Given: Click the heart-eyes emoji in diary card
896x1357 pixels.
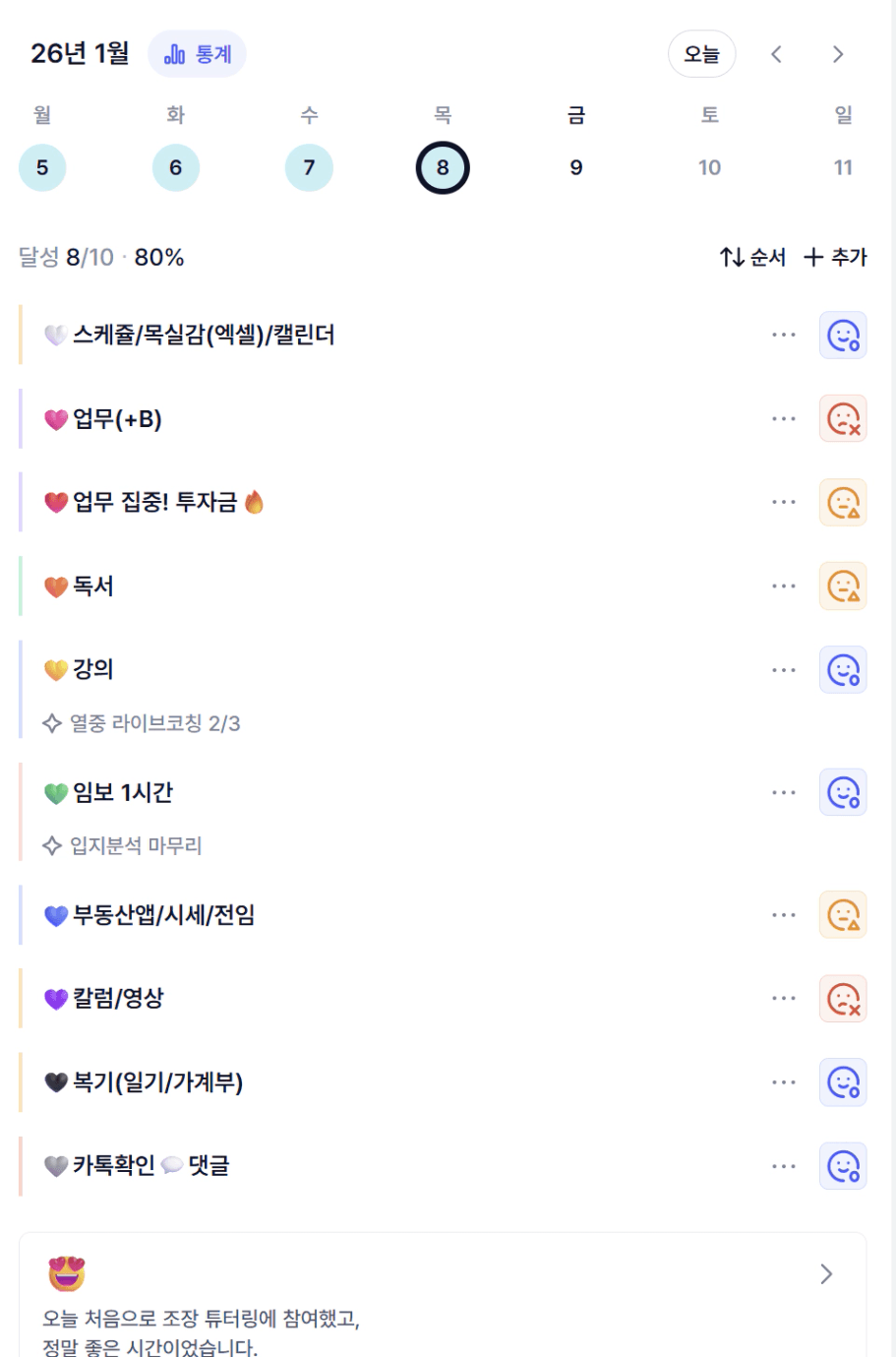Looking at the screenshot, I should [x=67, y=1273].
